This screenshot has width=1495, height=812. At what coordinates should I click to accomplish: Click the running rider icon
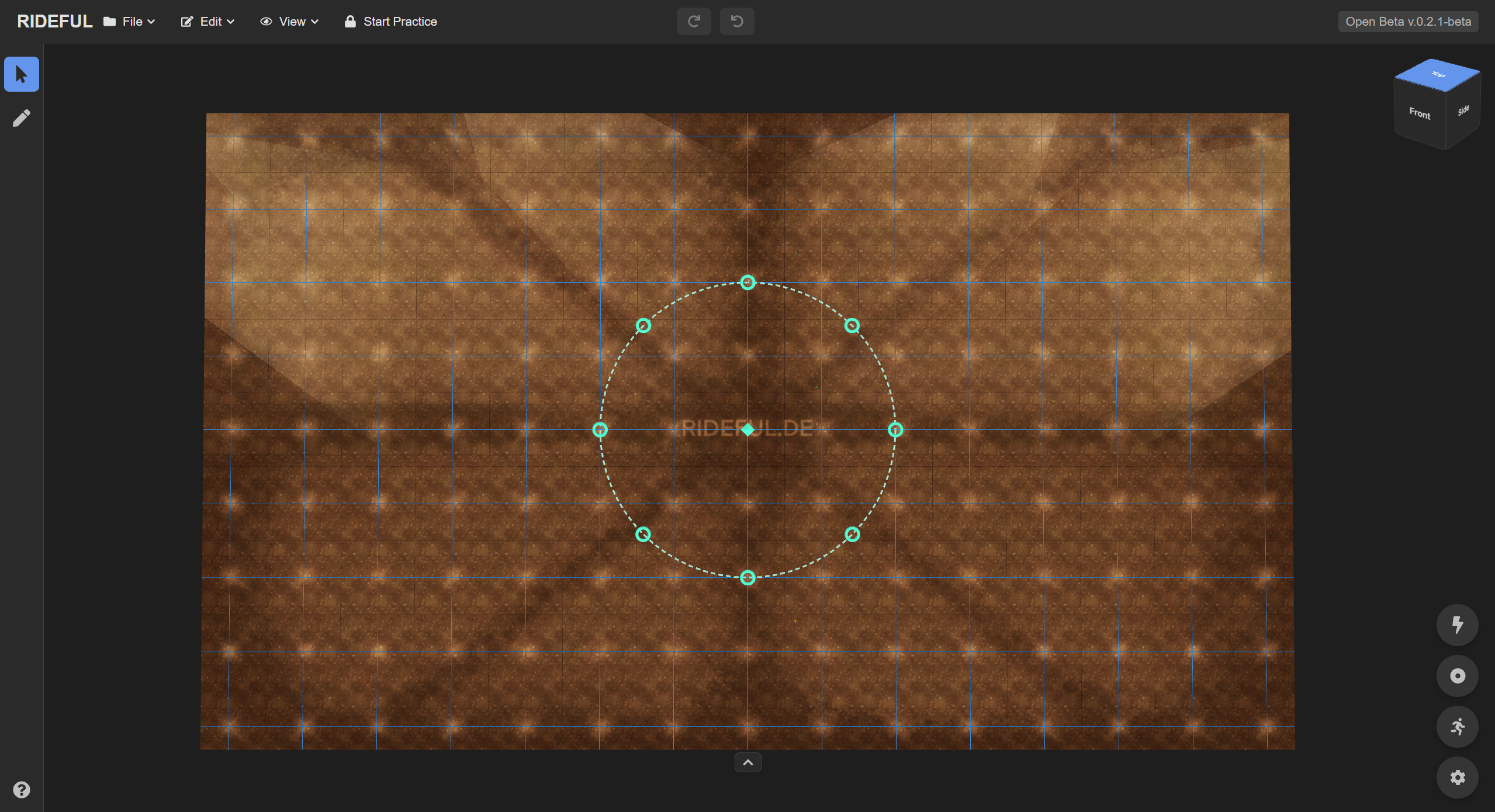click(1456, 727)
